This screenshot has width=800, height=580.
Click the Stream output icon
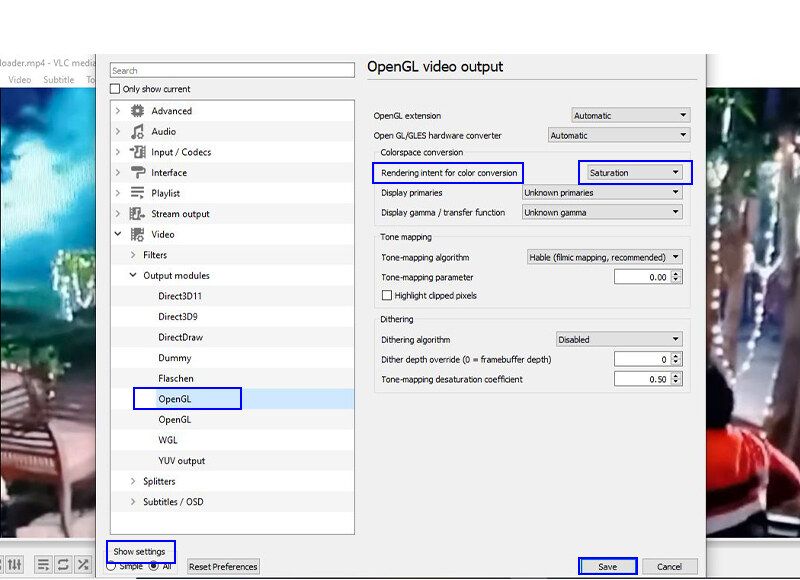point(137,214)
